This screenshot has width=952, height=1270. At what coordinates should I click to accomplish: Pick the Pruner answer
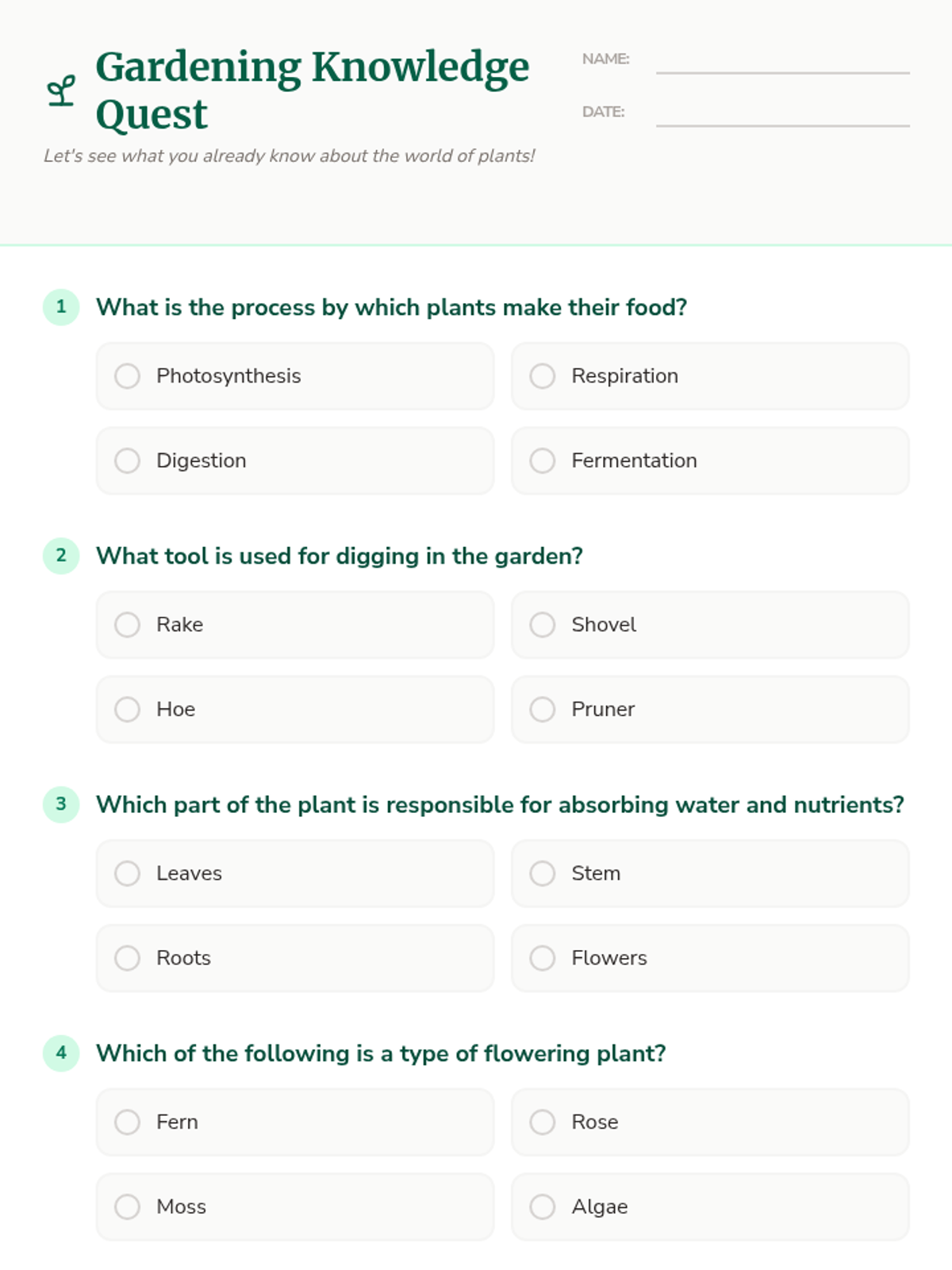point(543,709)
